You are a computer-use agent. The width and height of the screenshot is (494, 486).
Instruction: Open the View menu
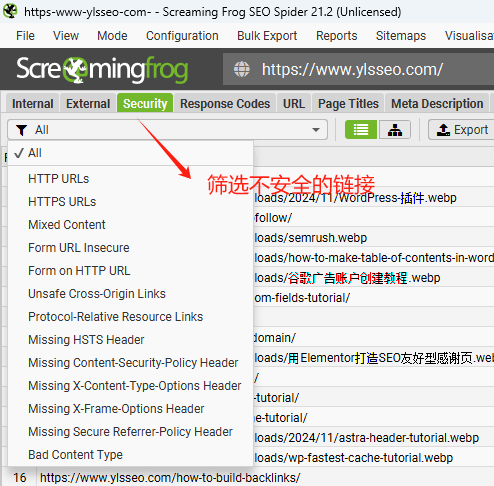66,36
